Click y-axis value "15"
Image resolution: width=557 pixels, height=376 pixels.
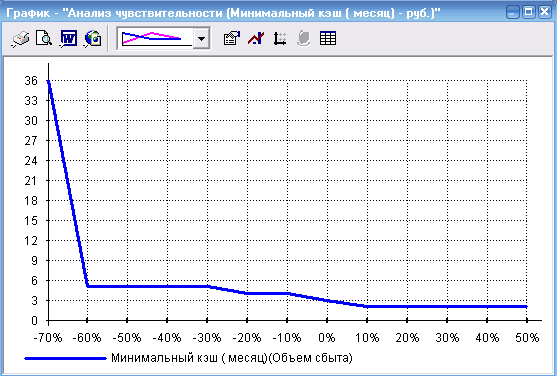click(31, 221)
